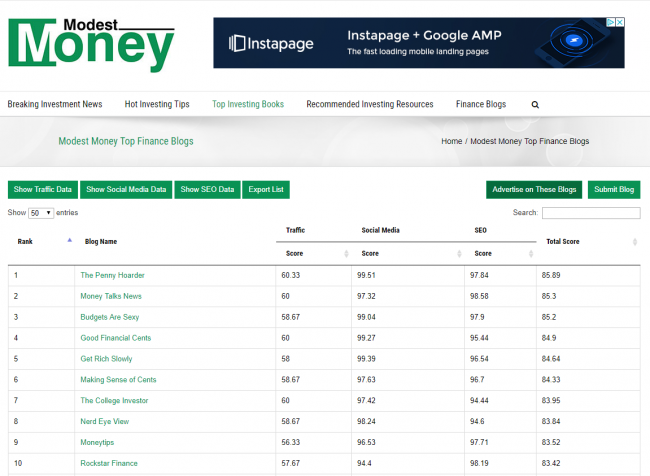This screenshot has width=650, height=476.
Task: Focus the table Search input field
Action: click(x=591, y=213)
